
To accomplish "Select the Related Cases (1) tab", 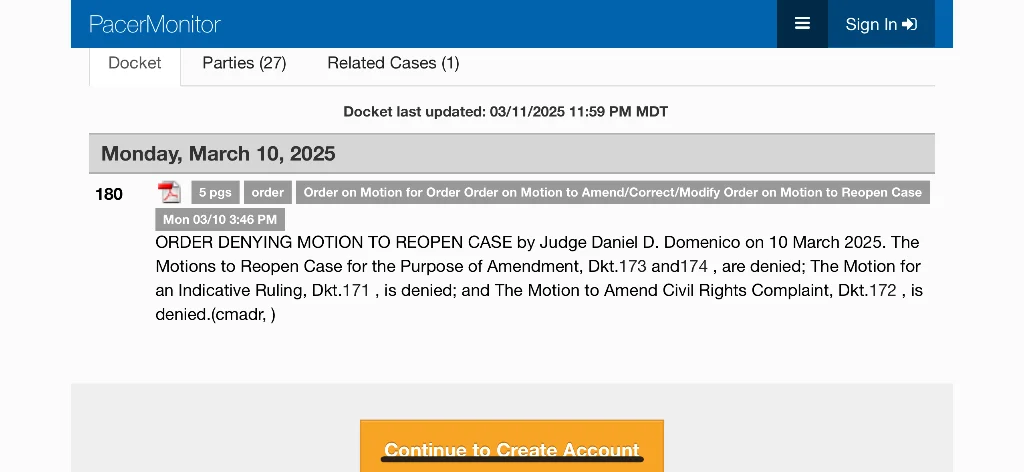I will (393, 63).
